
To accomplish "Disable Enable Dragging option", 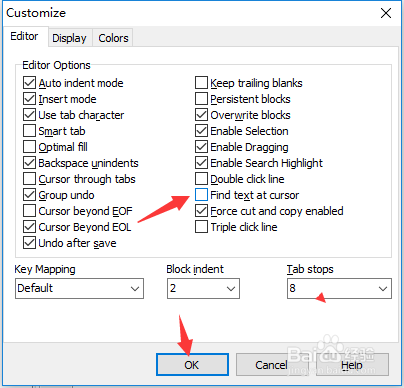I will tap(201, 147).
